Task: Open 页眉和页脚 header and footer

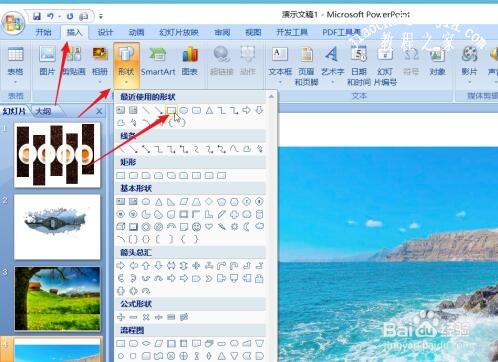Action: point(306,66)
